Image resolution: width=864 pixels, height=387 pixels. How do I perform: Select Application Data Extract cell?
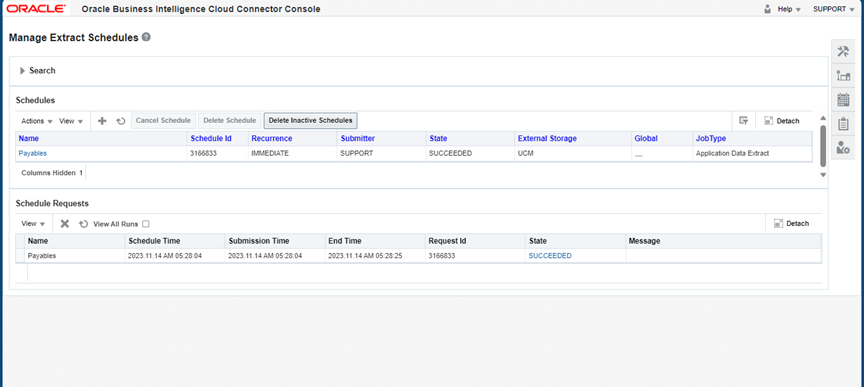(x=732, y=153)
